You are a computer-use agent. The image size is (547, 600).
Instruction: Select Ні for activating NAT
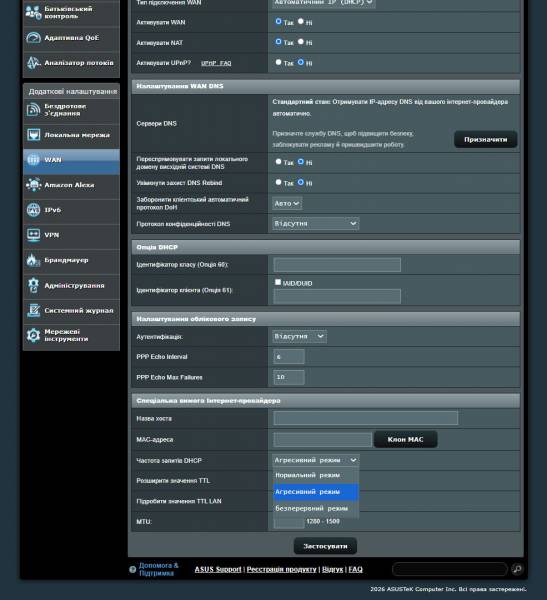point(301,41)
